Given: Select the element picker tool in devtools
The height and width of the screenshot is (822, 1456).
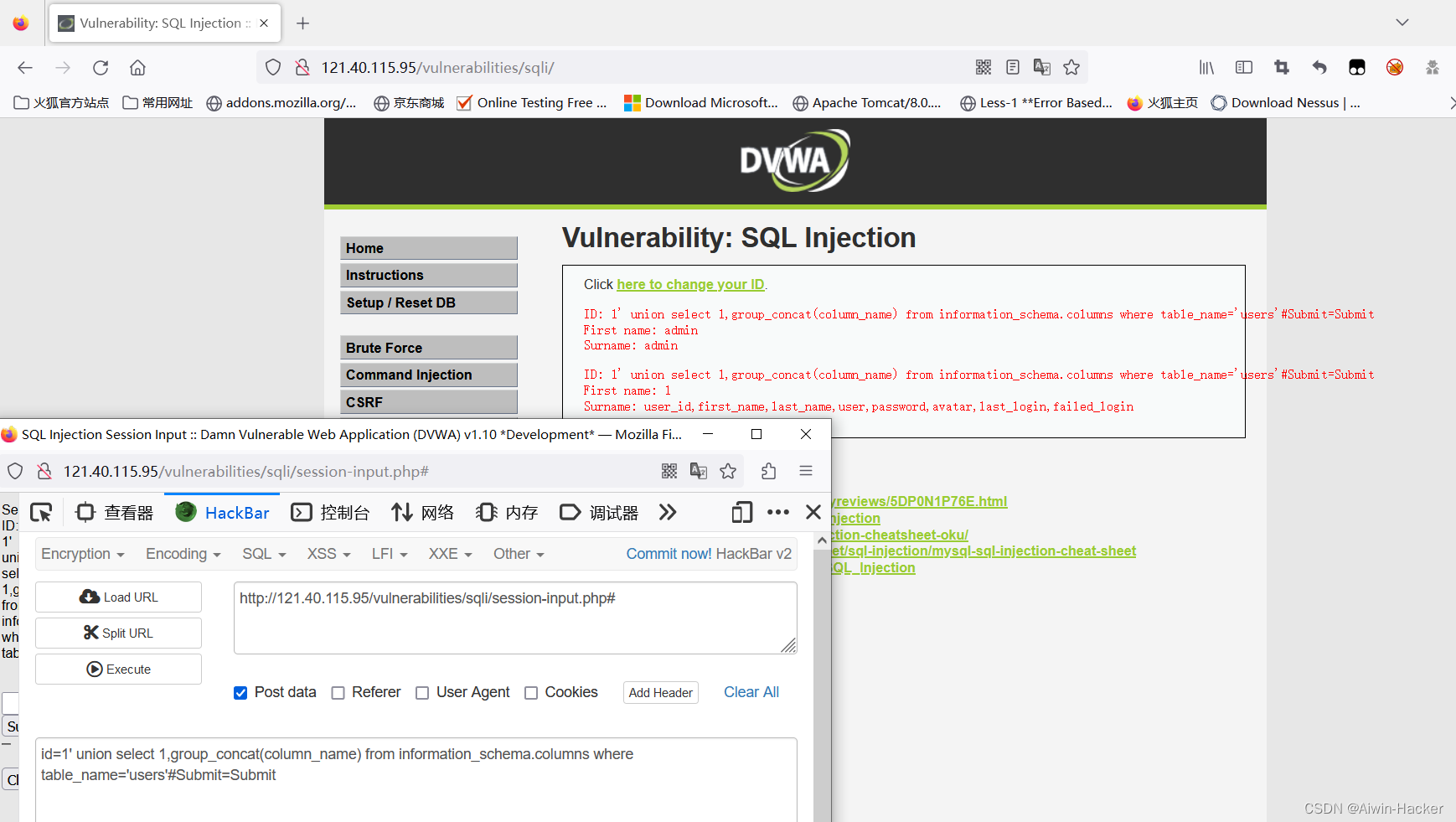Looking at the screenshot, I should coord(41,512).
